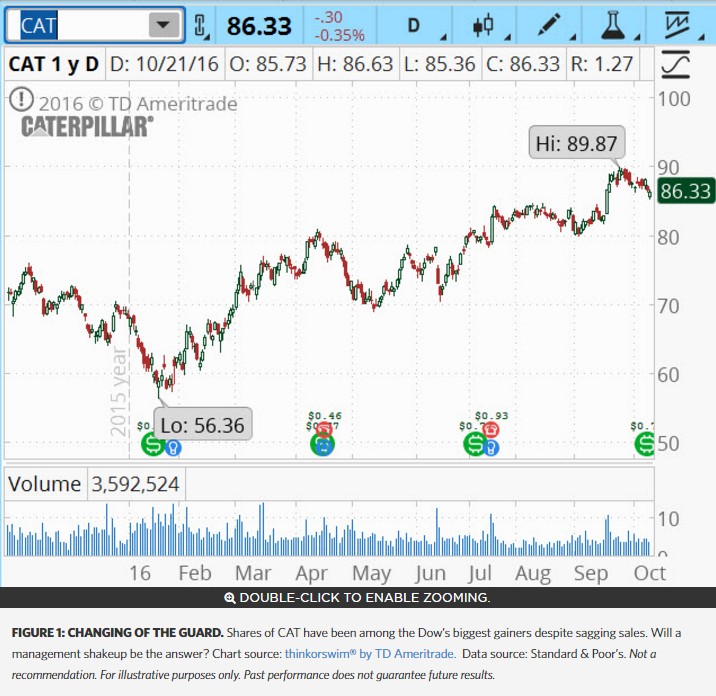
Task: Click the Lo: 56.36 price bubble
Action: 203,425
